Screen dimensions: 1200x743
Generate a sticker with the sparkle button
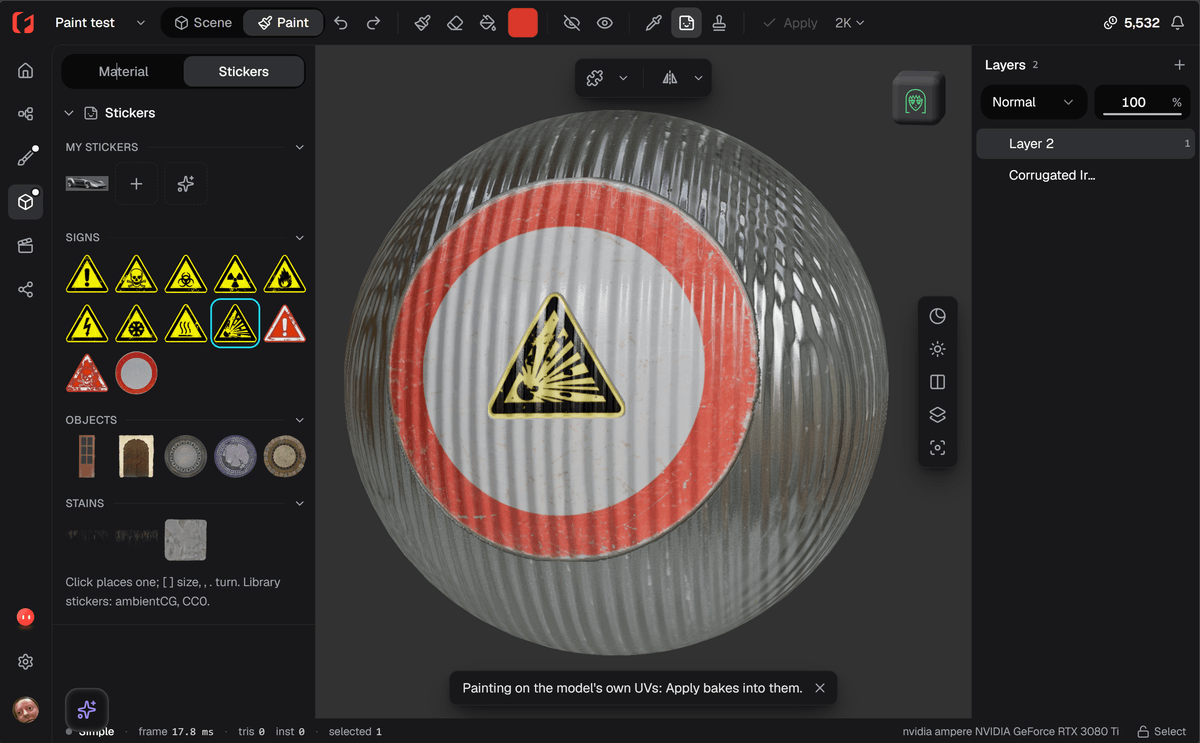pos(186,184)
